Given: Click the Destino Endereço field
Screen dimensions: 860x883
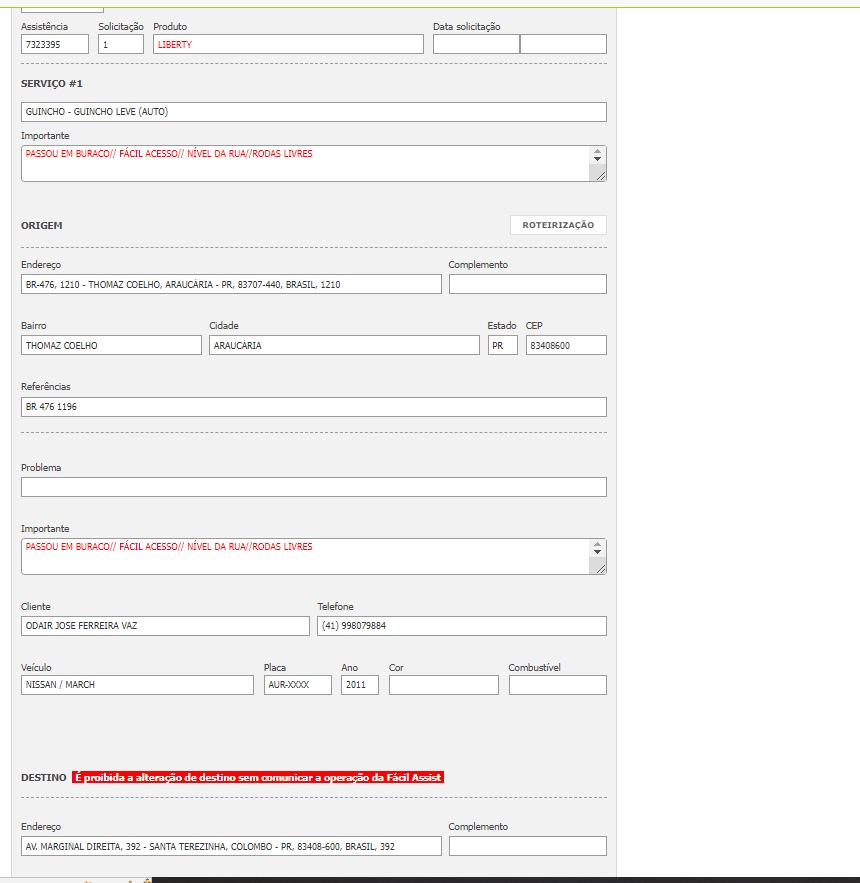Looking at the screenshot, I should point(231,846).
